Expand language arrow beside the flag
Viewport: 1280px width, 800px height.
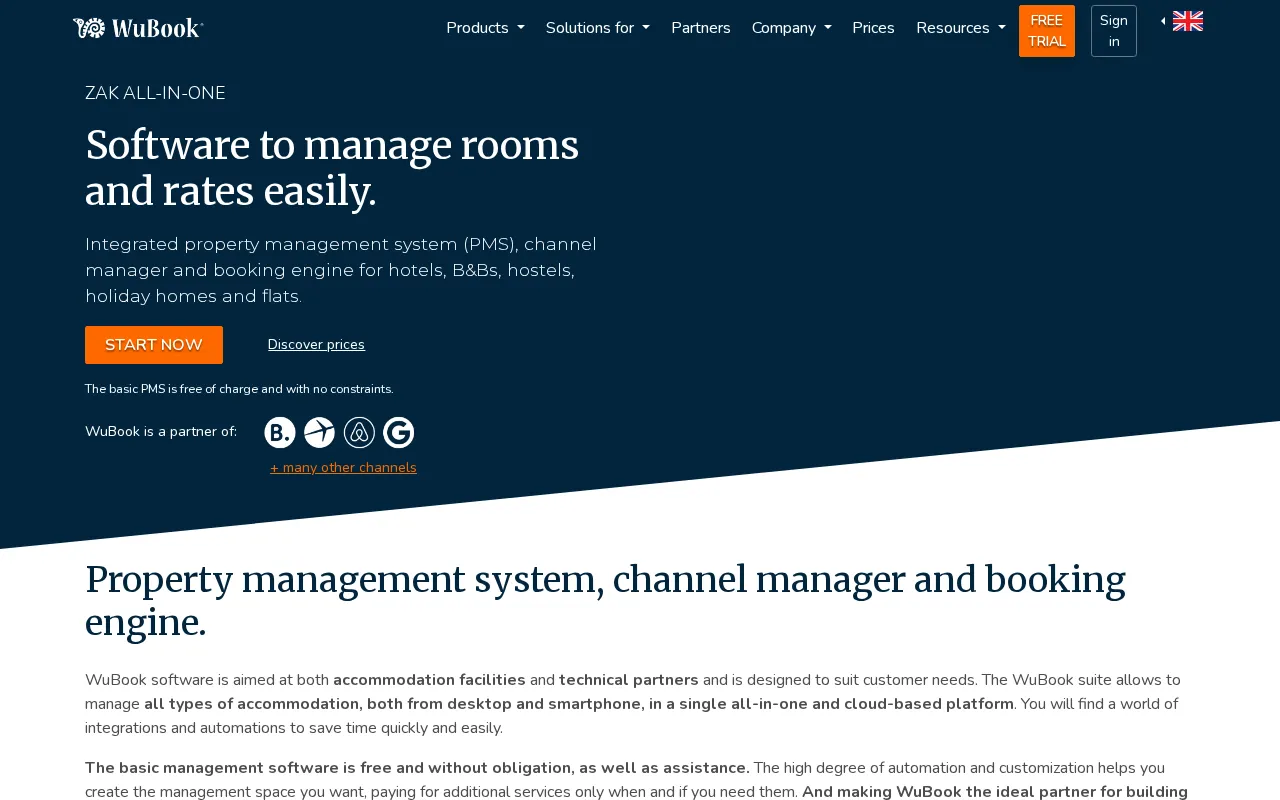click(x=1163, y=21)
